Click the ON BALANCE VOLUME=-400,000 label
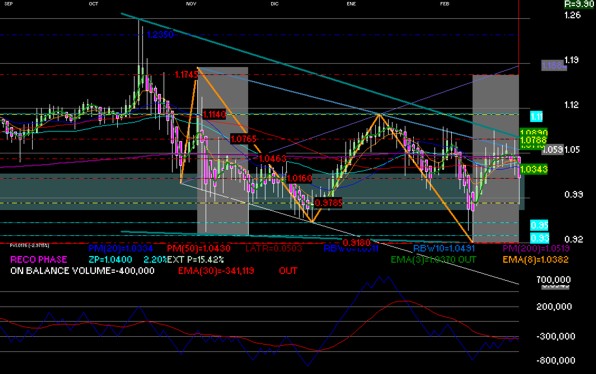The height and width of the screenshot is (374, 596). (x=82, y=271)
